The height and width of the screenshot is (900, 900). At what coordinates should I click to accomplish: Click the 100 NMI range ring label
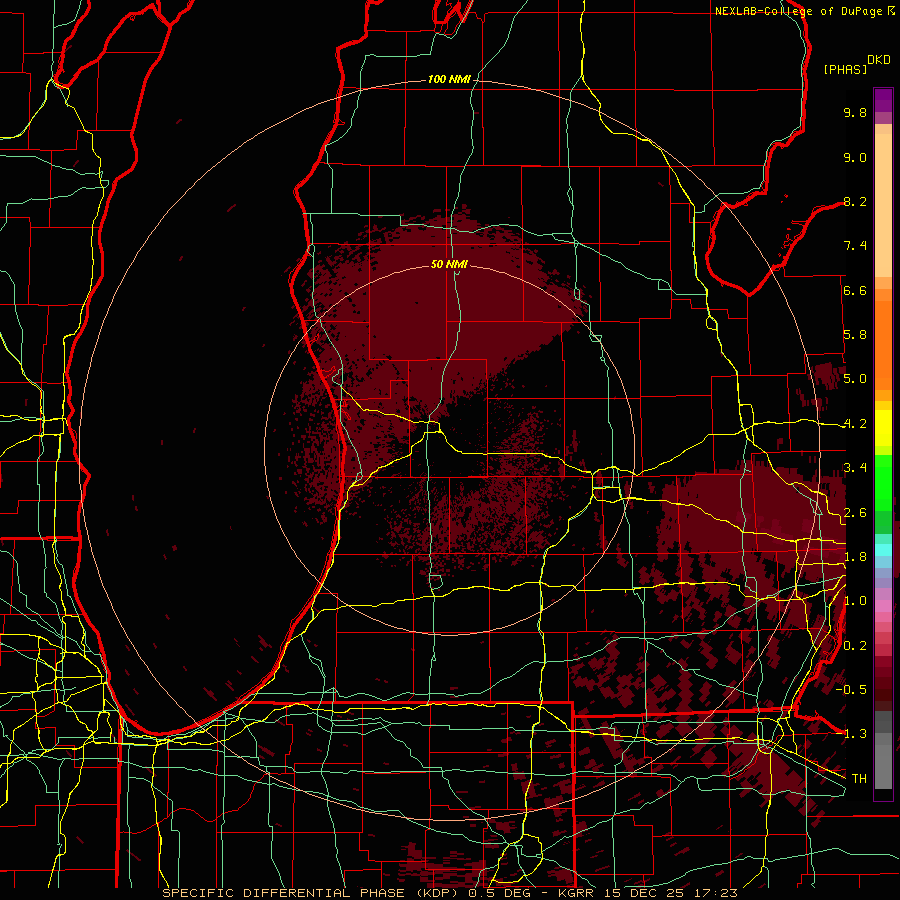449,79
